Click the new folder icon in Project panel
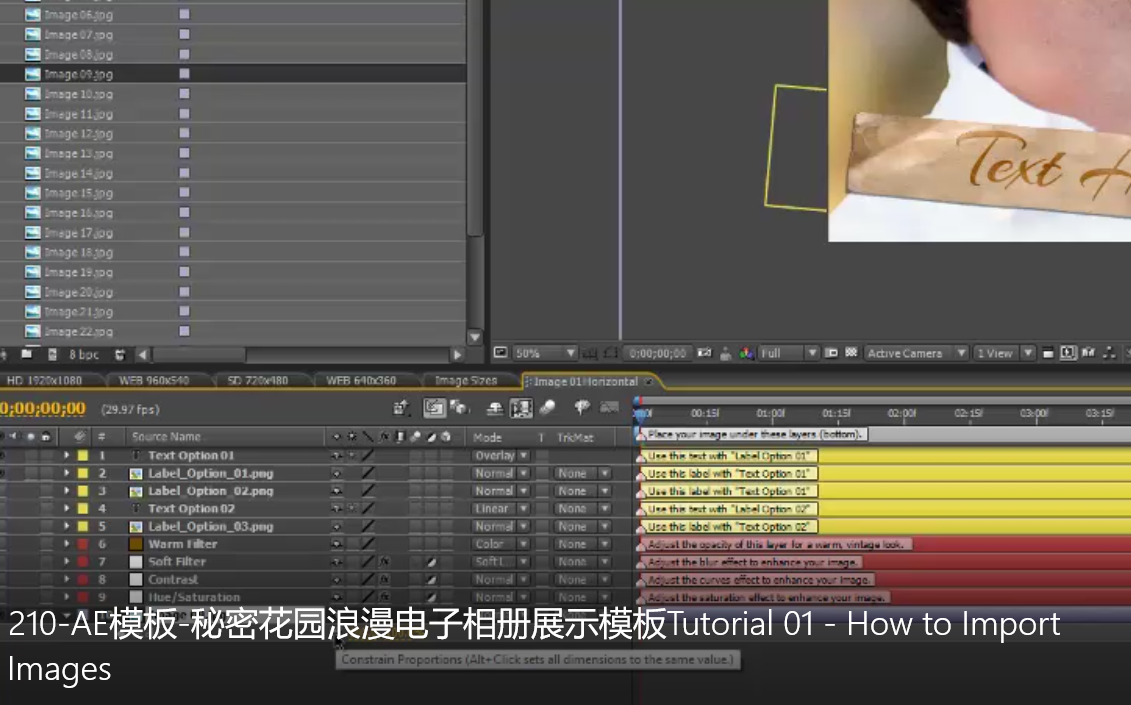This screenshot has width=1131, height=705. point(27,354)
